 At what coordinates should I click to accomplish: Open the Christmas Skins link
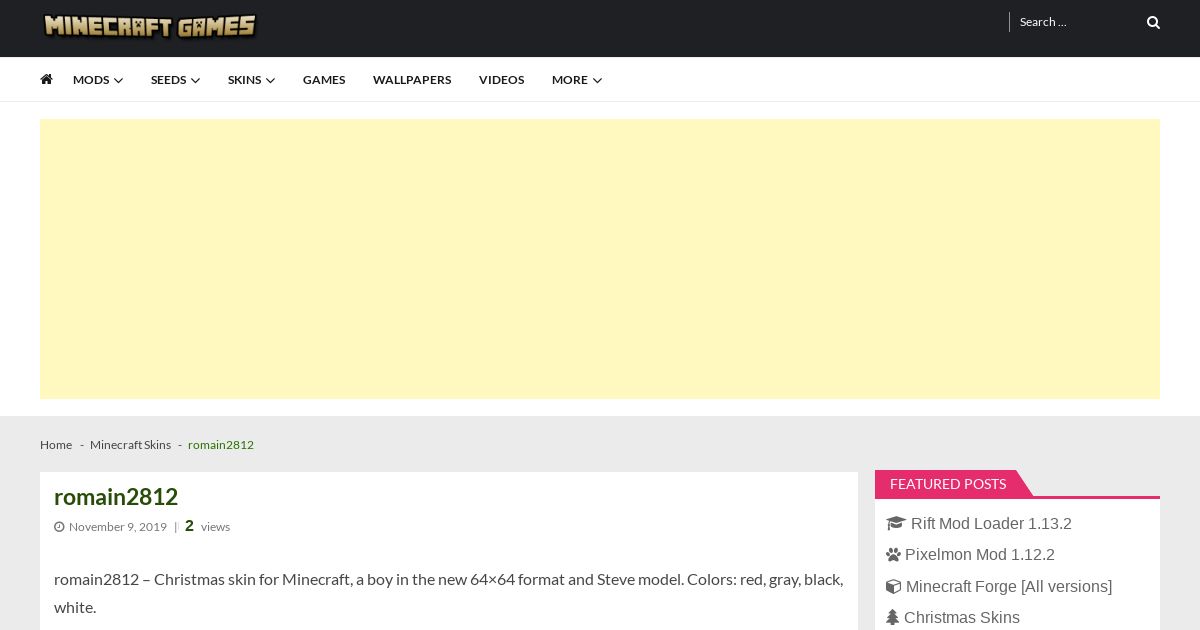click(x=962, y=618)
